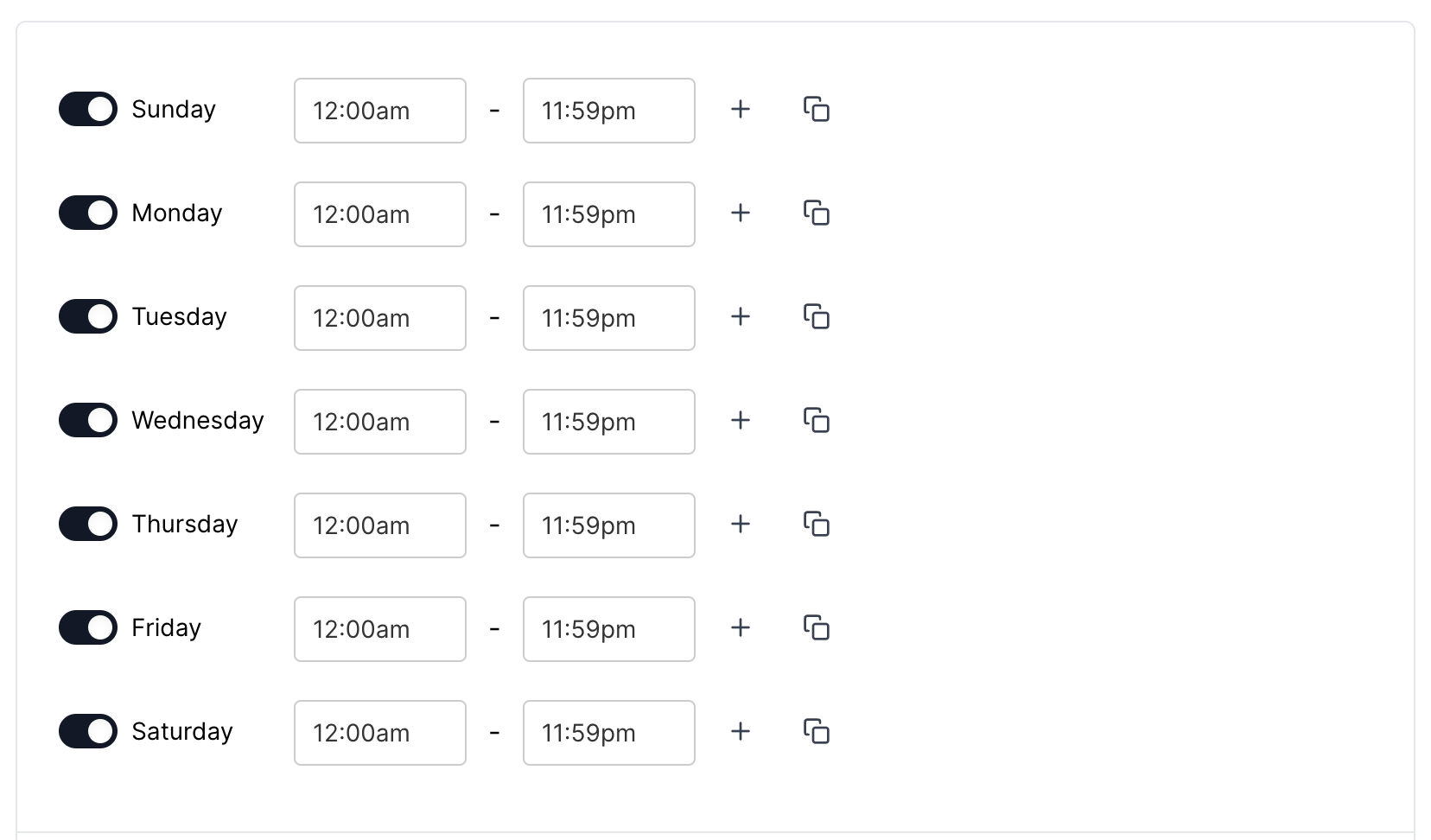Screen dimensions: 1431x840
Task: Click the copy icon for Monday
Action: point(817,213)
